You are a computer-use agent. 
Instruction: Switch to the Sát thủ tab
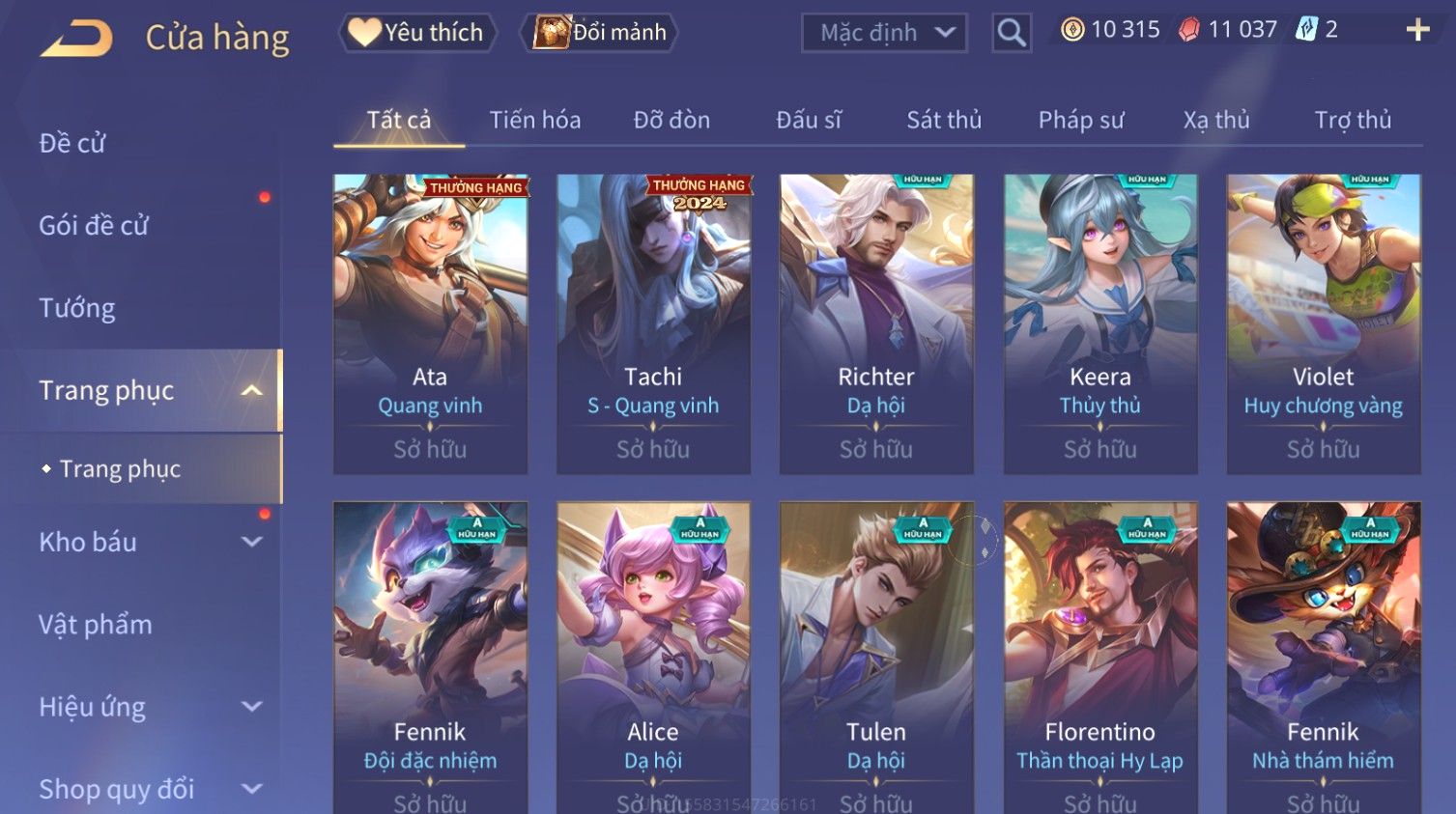(x=944, y=120)
